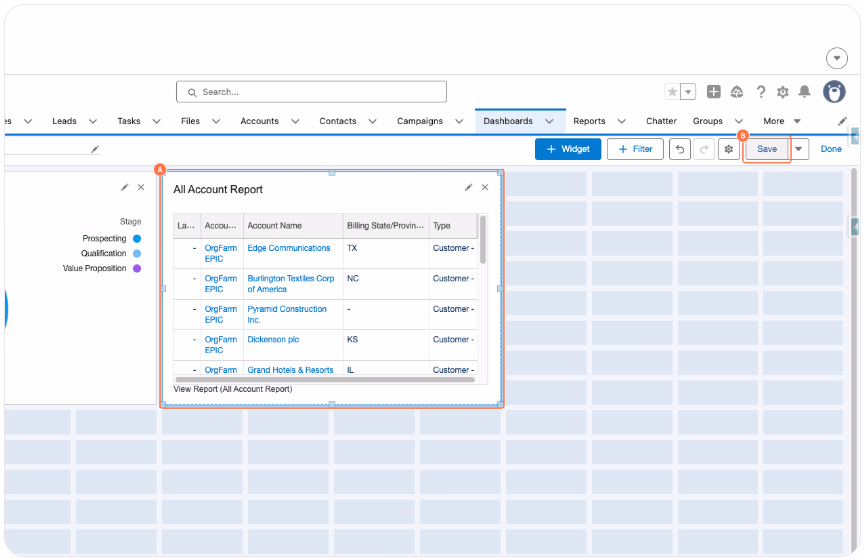Click the edit navigation bar pencil

pyautogui.click(x=842, y=121)
